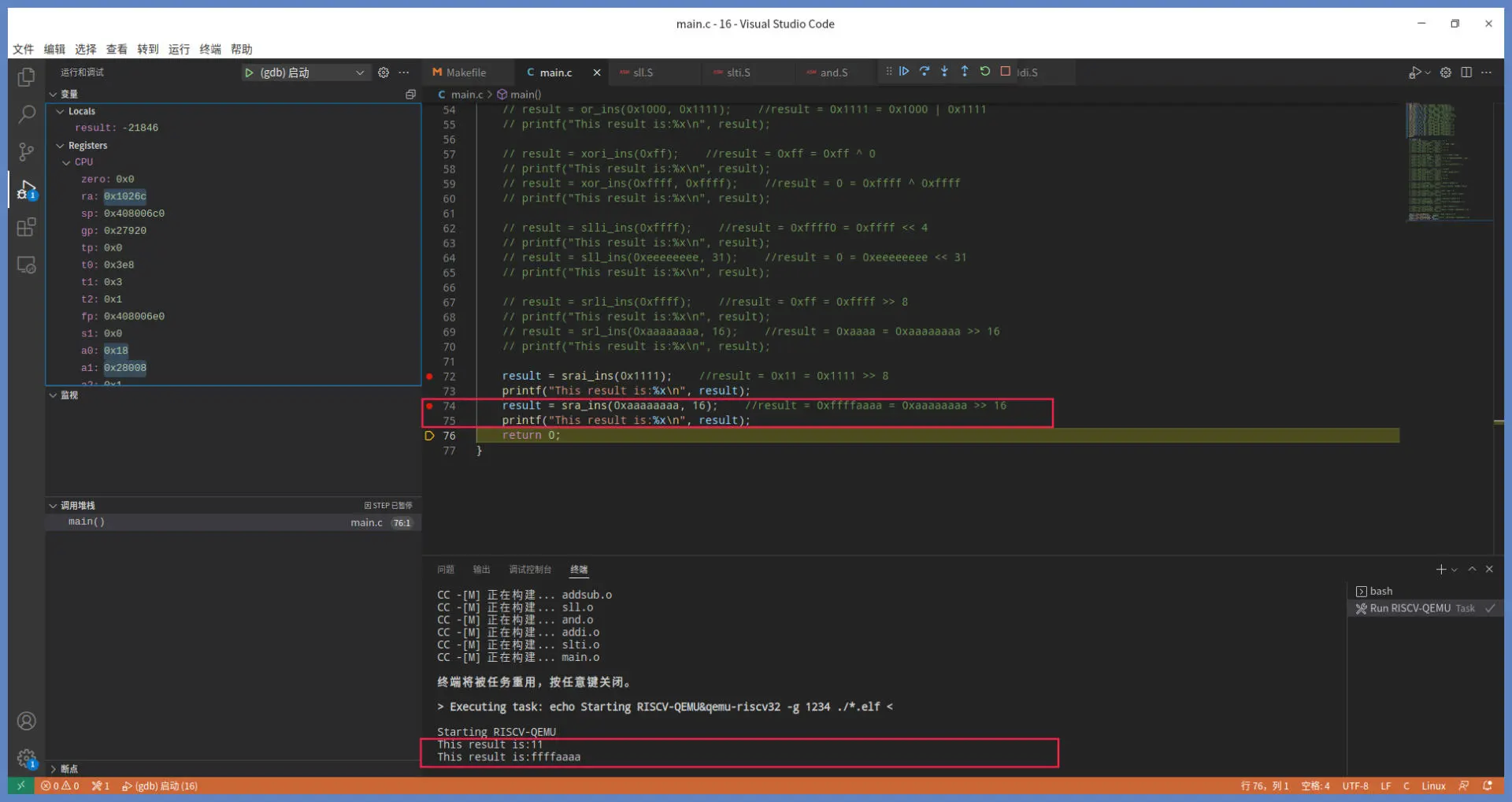Switch to 调试控制台 debug console tab
The image size is (1512, 802).
click(x=530, y=570)
